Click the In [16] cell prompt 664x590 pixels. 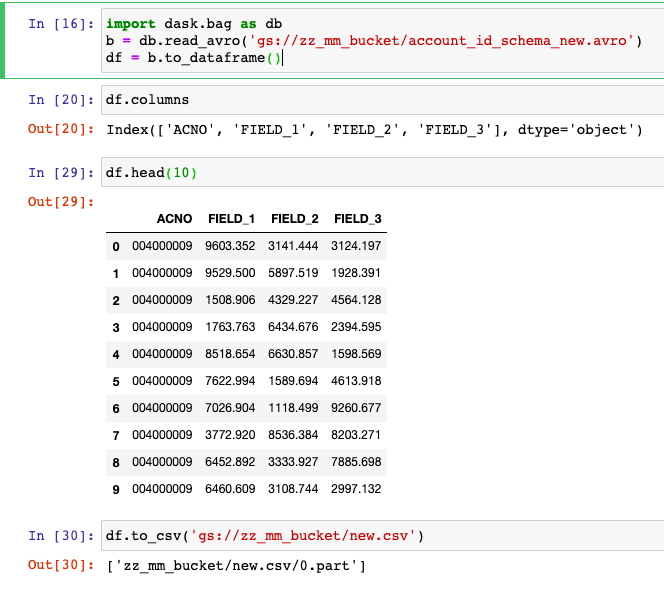tap(61, 23)
